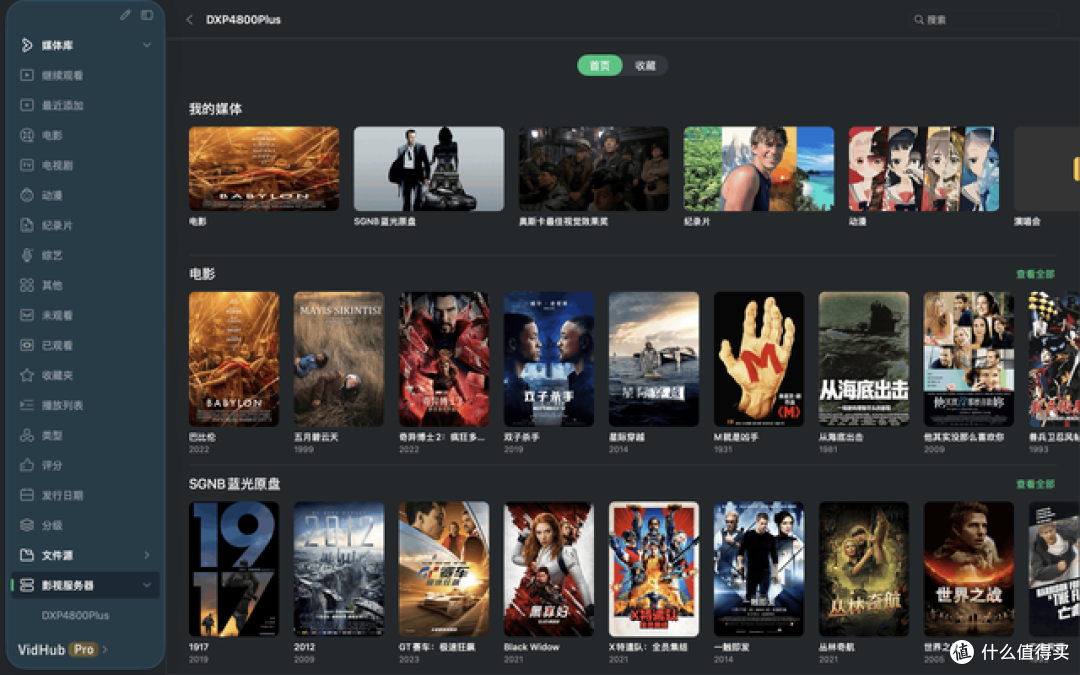1080x675 pixels.
Task: Switch to the 收藏 favorites tab
Action: (645, 65)
